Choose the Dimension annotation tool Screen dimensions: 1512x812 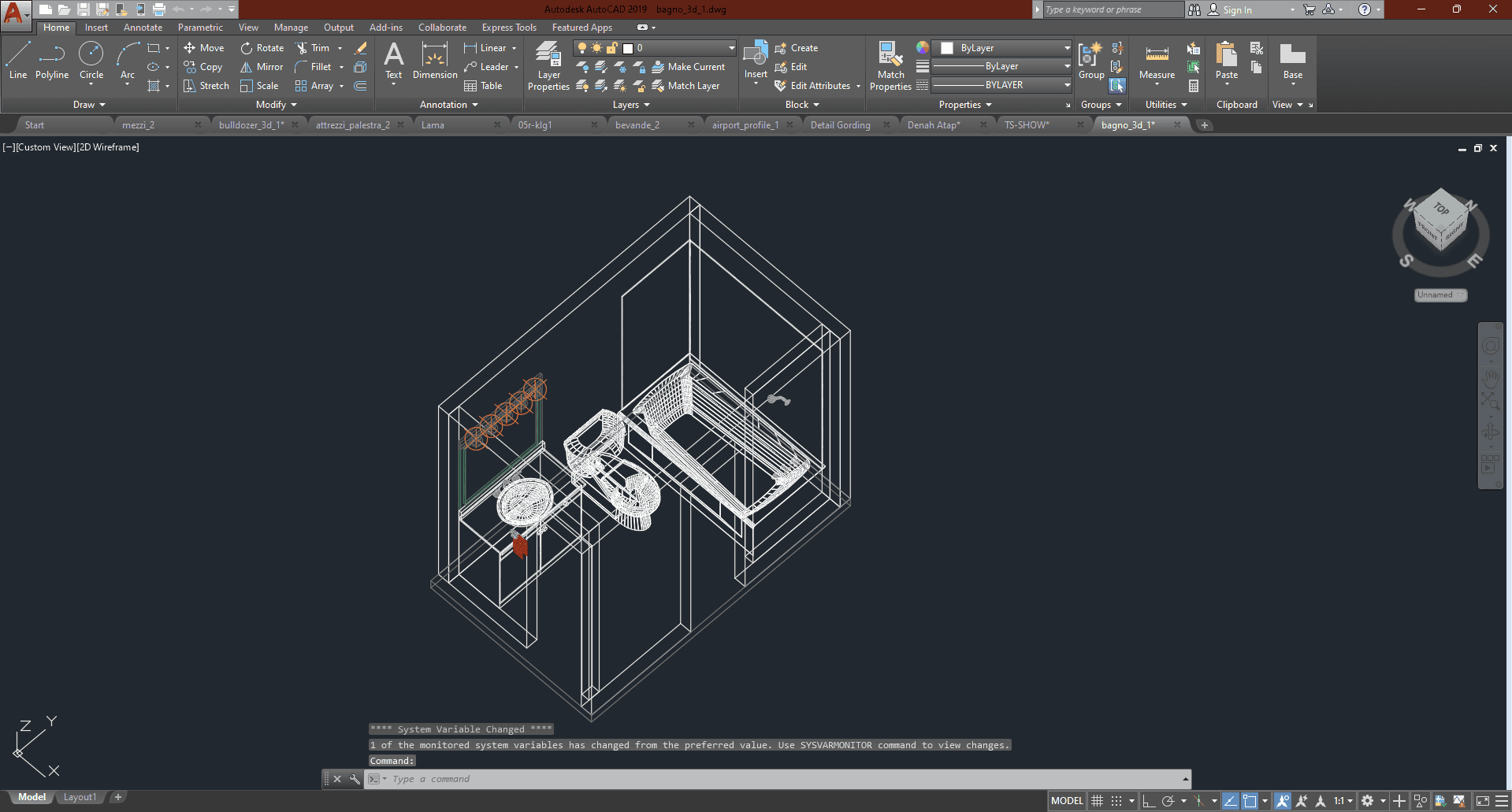[435, 61]
